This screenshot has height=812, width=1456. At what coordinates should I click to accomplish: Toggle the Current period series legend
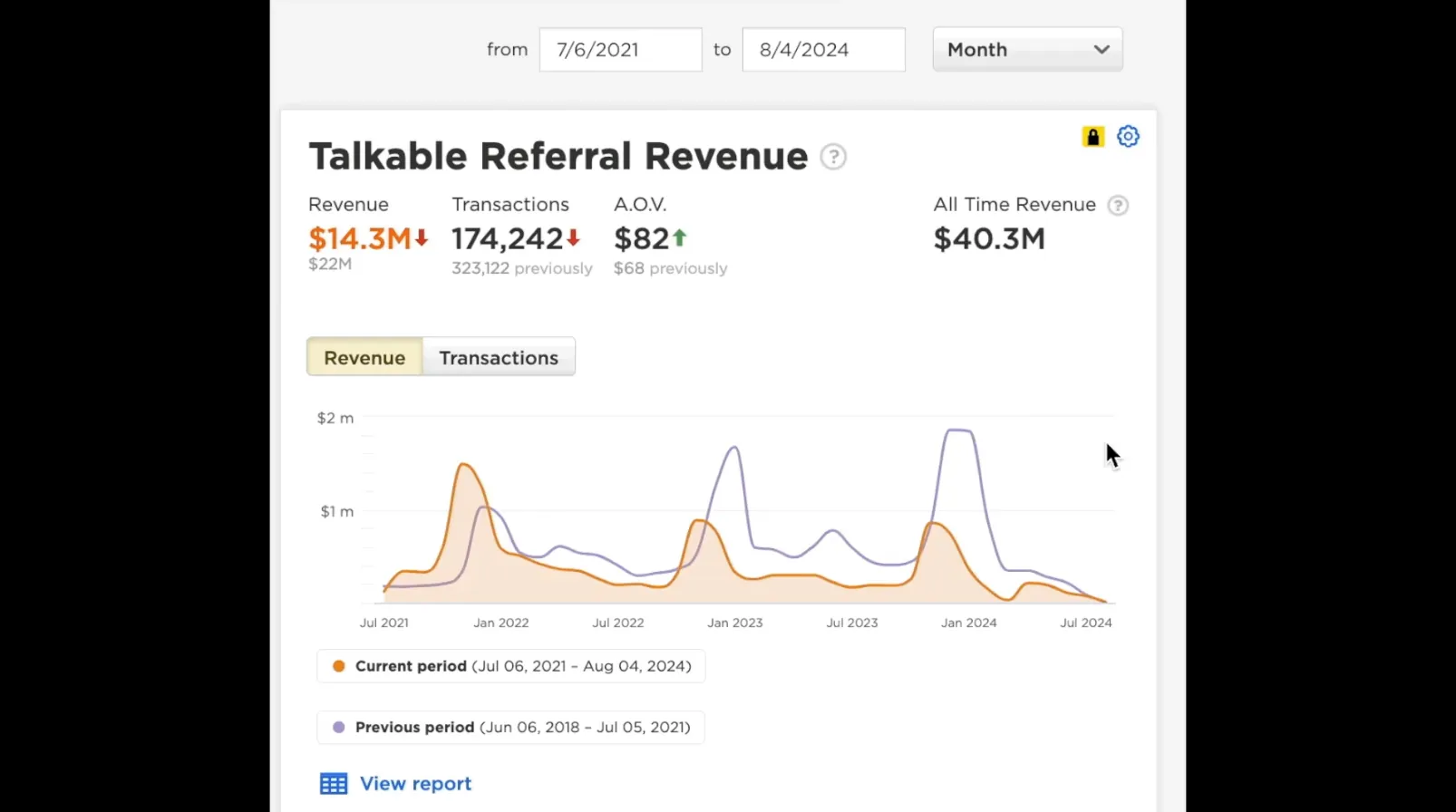pos(511,666)
